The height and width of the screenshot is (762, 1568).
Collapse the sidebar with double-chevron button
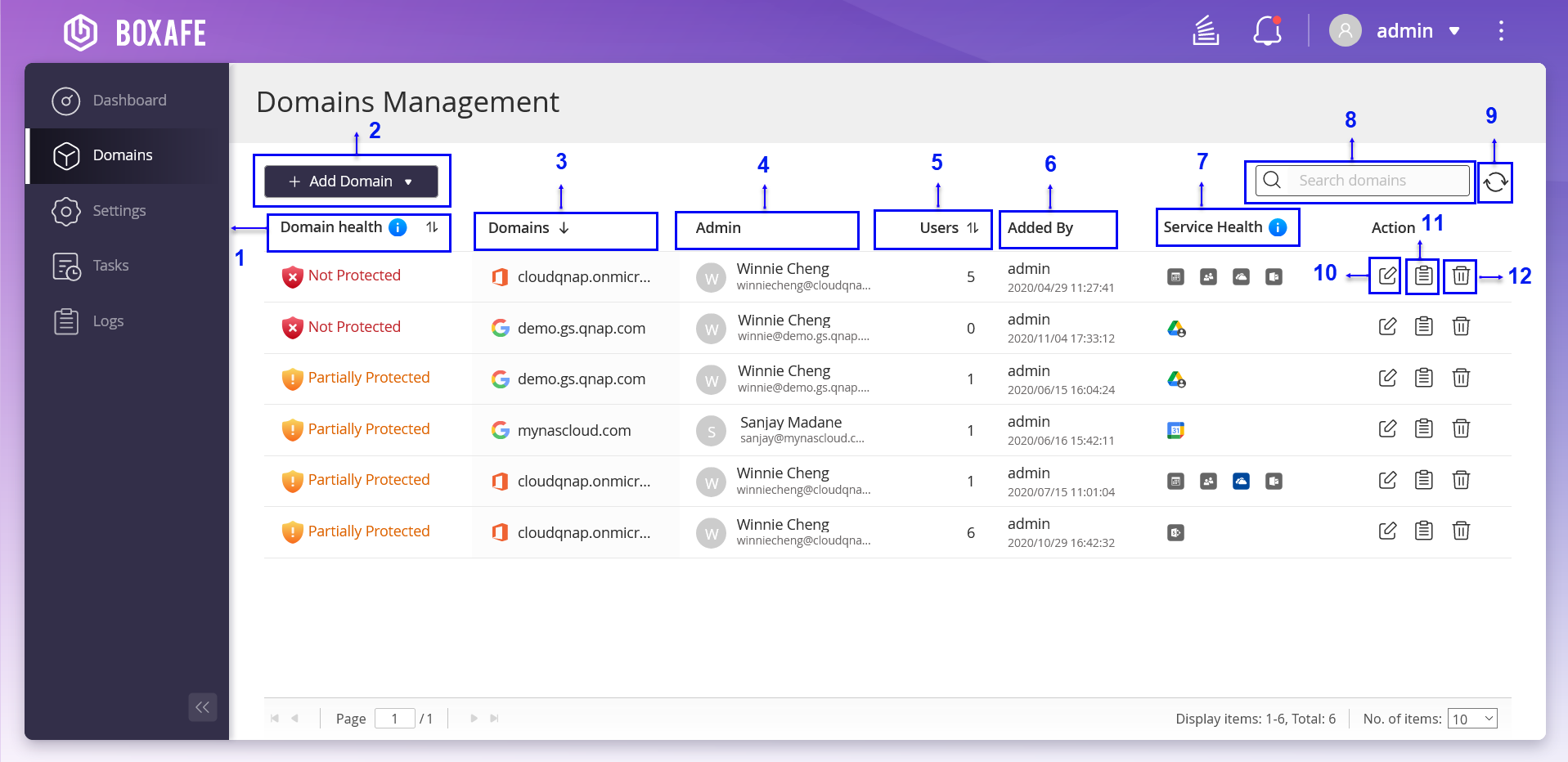point(202,707)
